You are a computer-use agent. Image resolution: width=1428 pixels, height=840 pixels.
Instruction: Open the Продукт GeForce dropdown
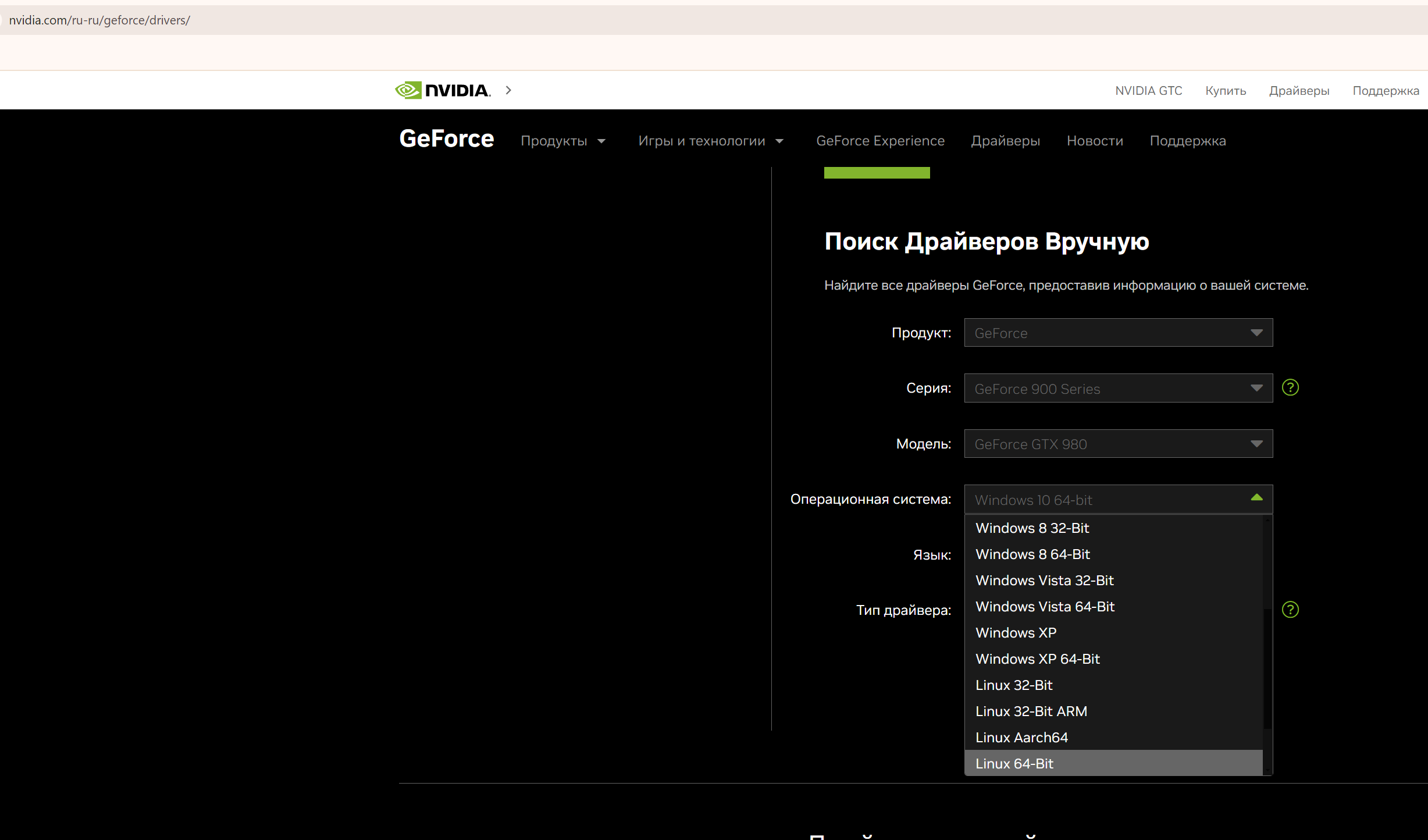tap(1118, 333)
